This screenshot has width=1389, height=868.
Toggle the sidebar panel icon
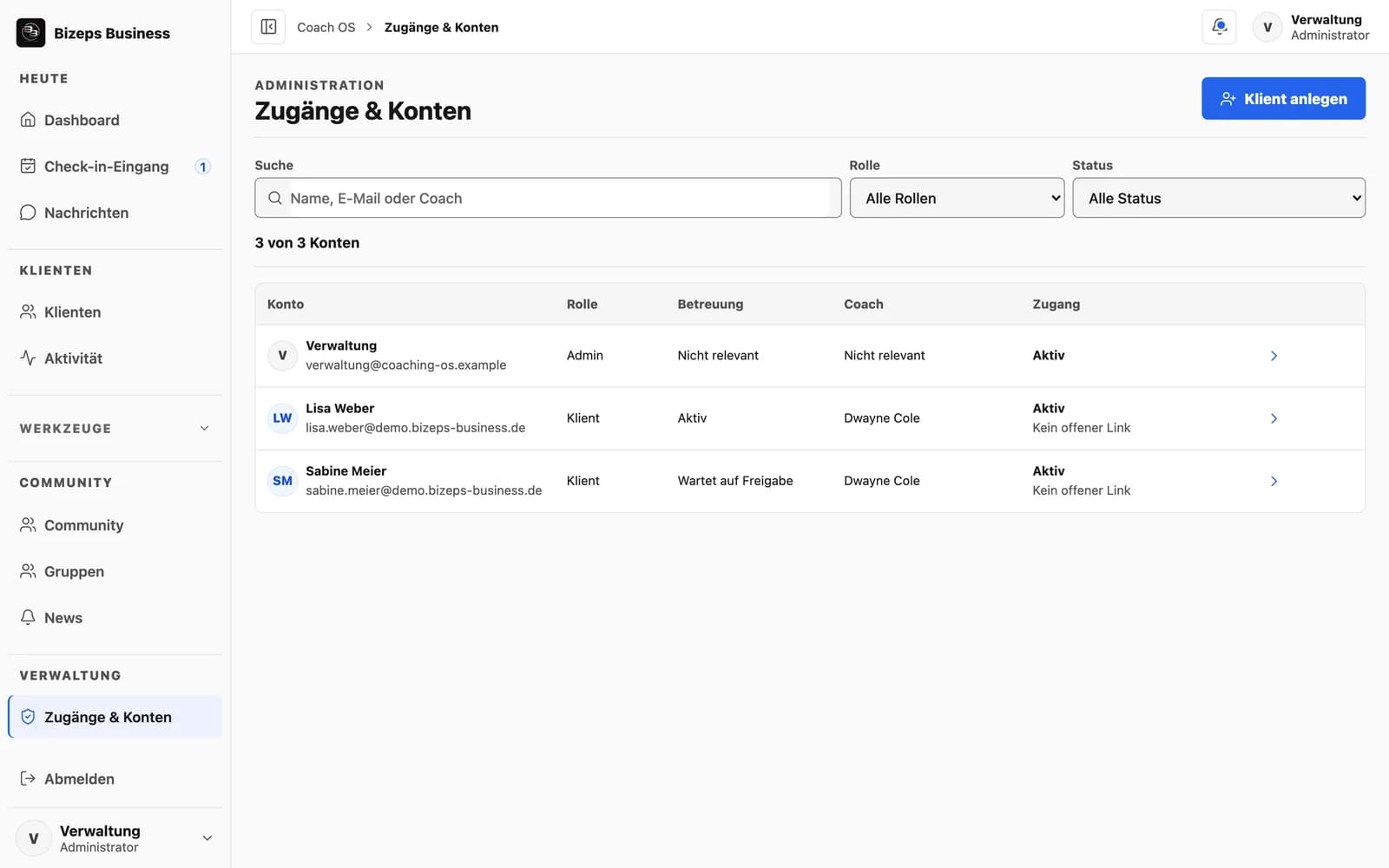point(268,27)
